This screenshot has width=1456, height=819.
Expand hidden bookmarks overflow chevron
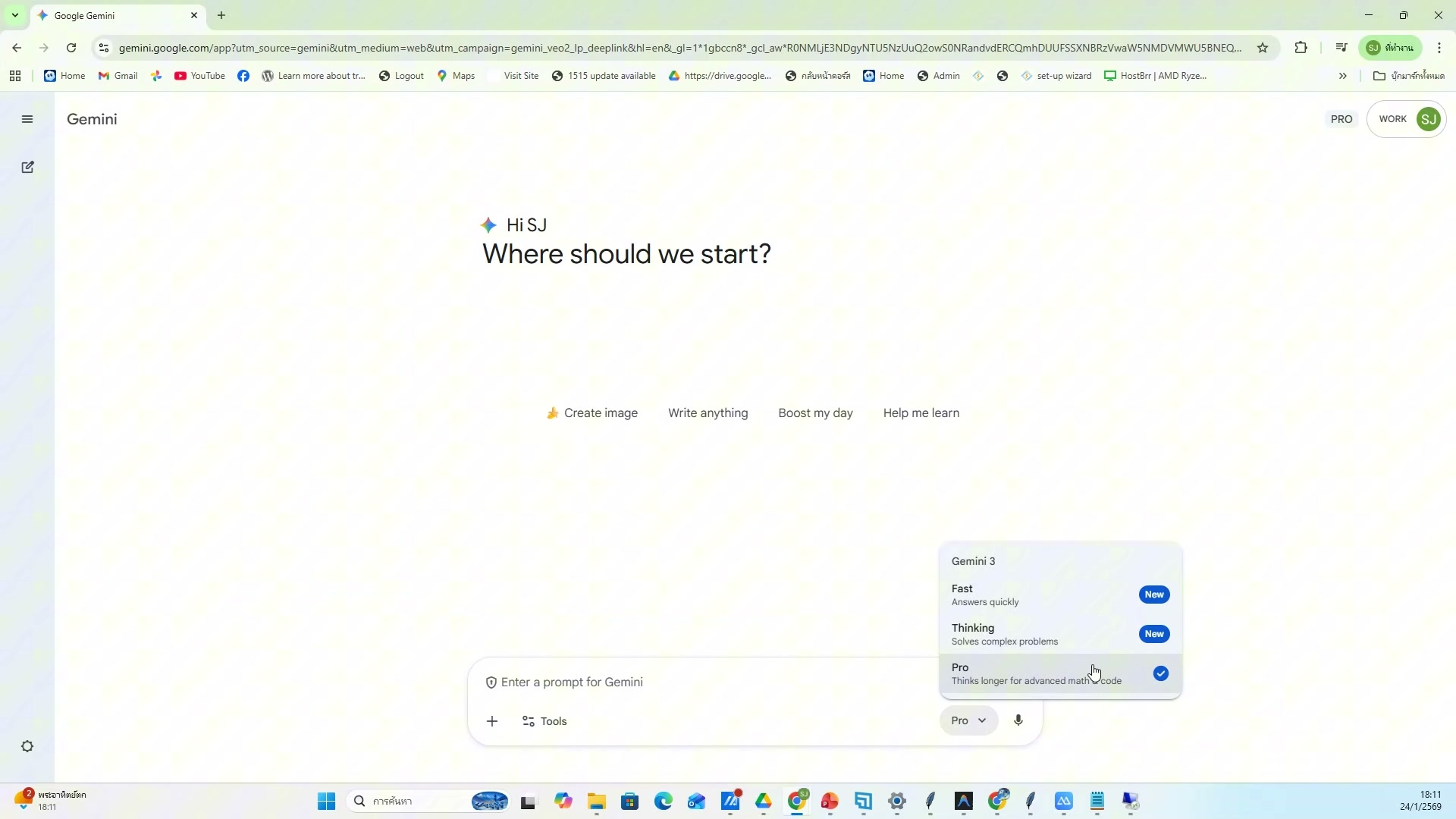pos(1343,76)
